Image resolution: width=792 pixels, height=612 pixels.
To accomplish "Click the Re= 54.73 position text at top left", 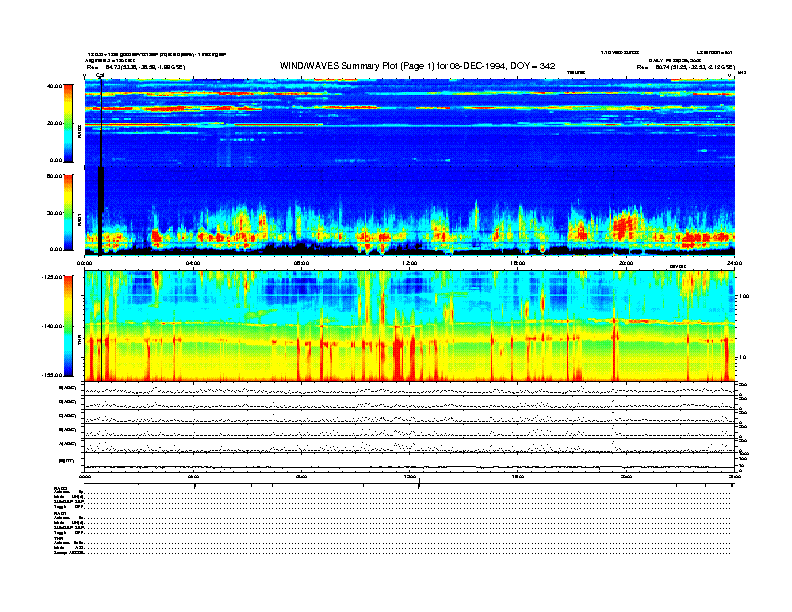I will click(x=136, y=67).
